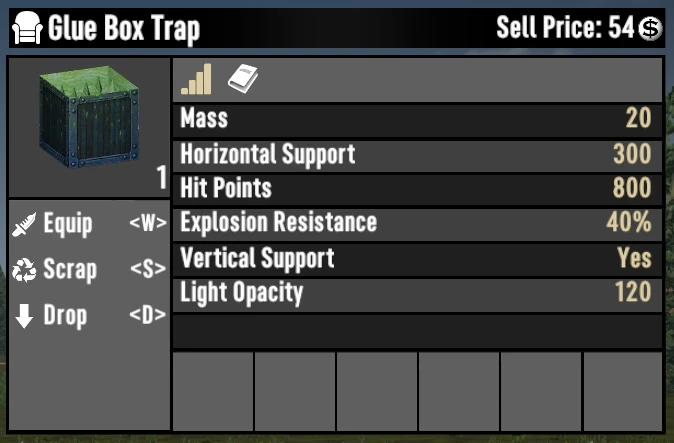674x443 pixels.
Task: Choose the Drop action
Action: point(89,316)
